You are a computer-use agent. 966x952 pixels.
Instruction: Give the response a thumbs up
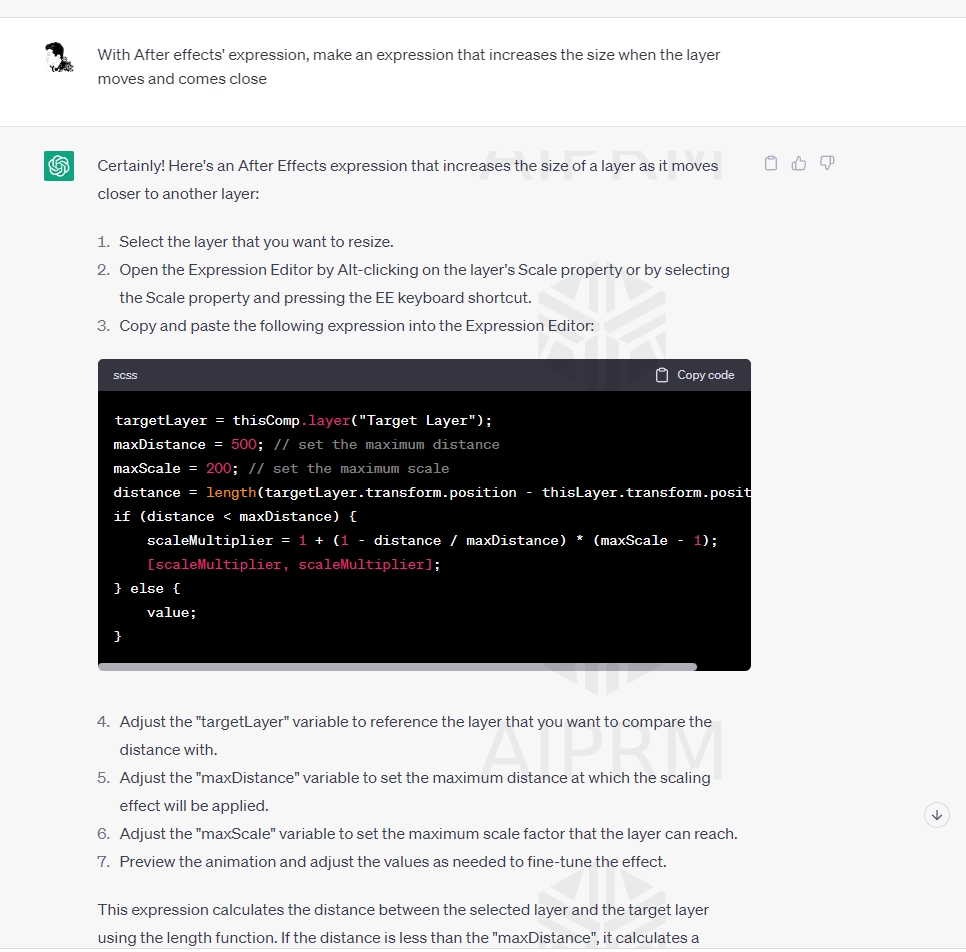tap(798, 163)
